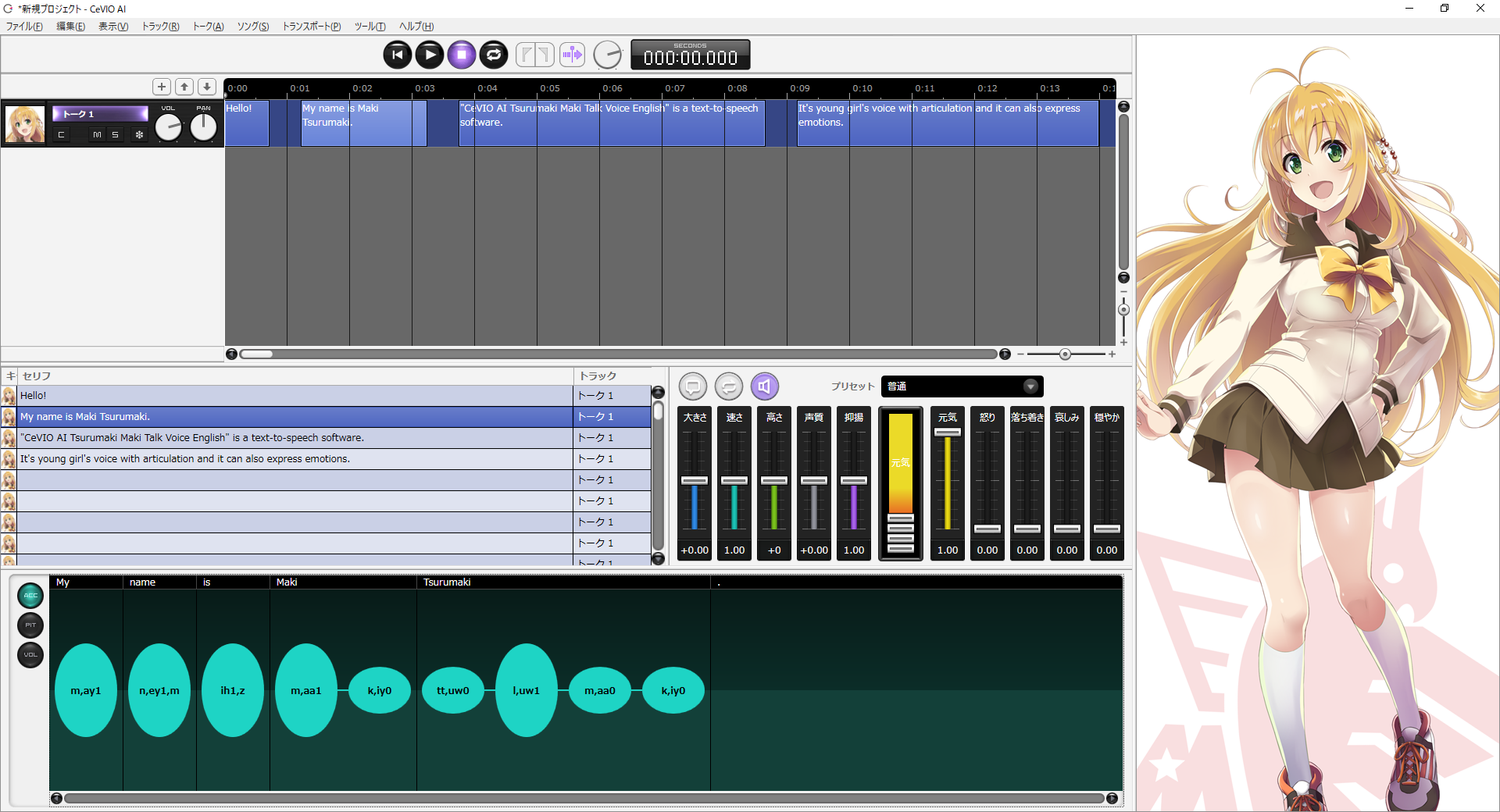1500x812 pixels.
Task: Click the track VOL knob
Action: pyautogui.click(x=168, y=126)
